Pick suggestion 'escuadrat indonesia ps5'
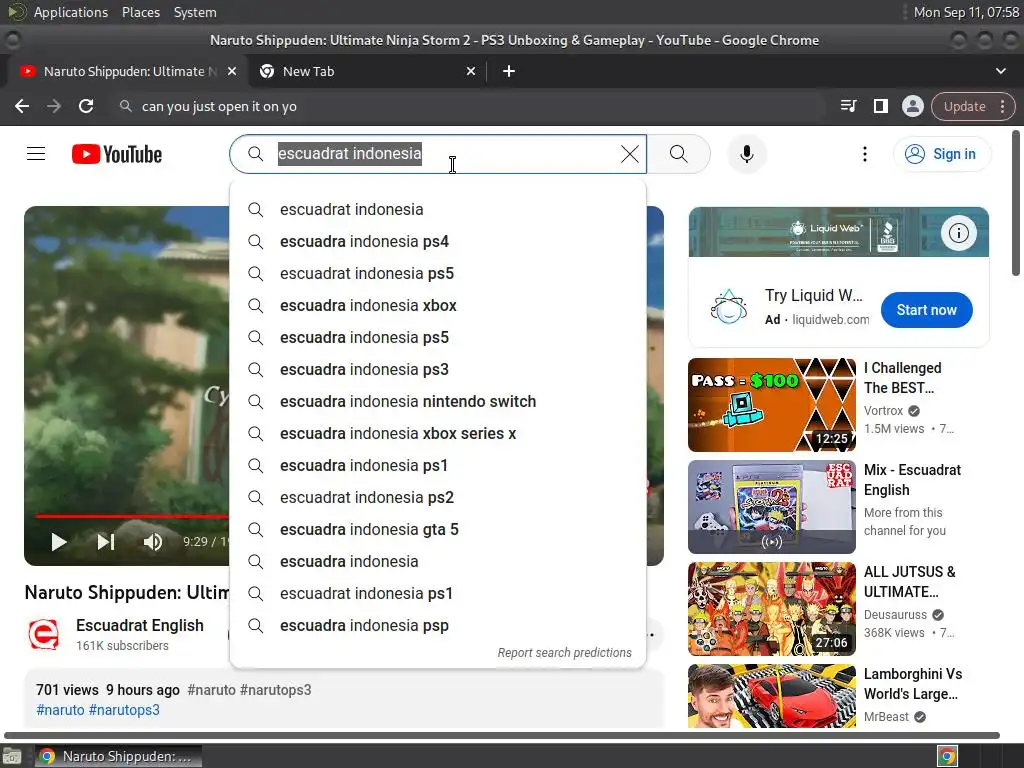This screenshot has height=768, width=1024. point(438,274)
